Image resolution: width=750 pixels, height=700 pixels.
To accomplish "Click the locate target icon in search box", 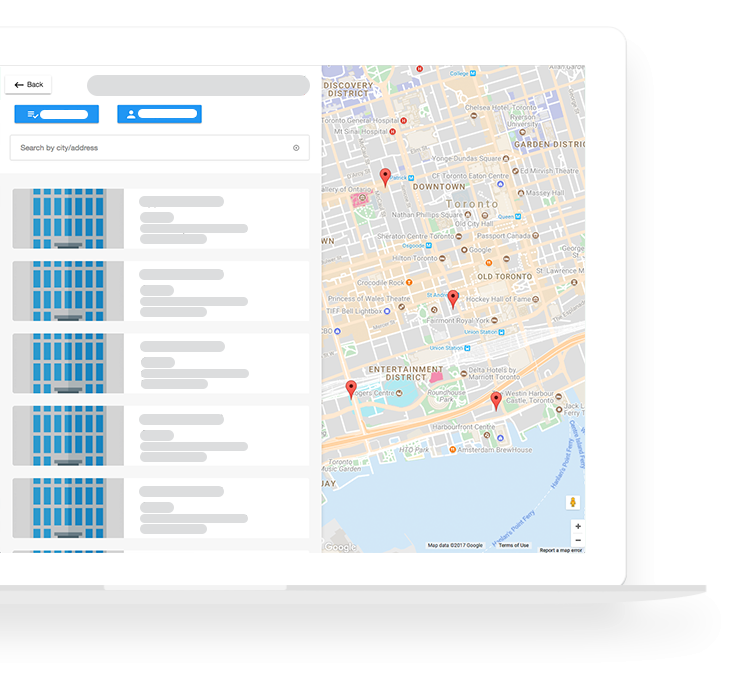I will tap(296, 148).
